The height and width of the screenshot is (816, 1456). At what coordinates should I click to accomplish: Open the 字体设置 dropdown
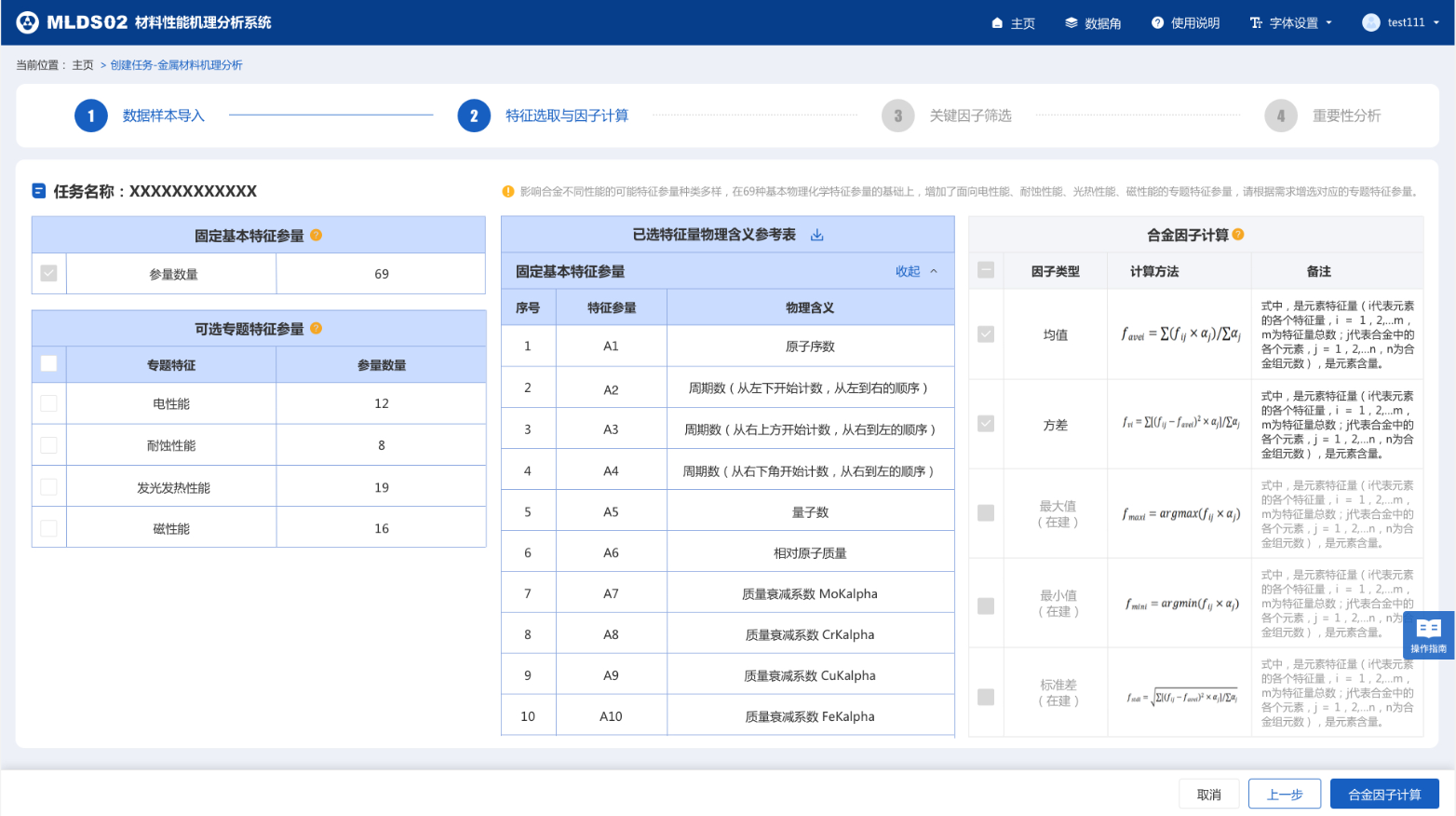[1291, 22]
